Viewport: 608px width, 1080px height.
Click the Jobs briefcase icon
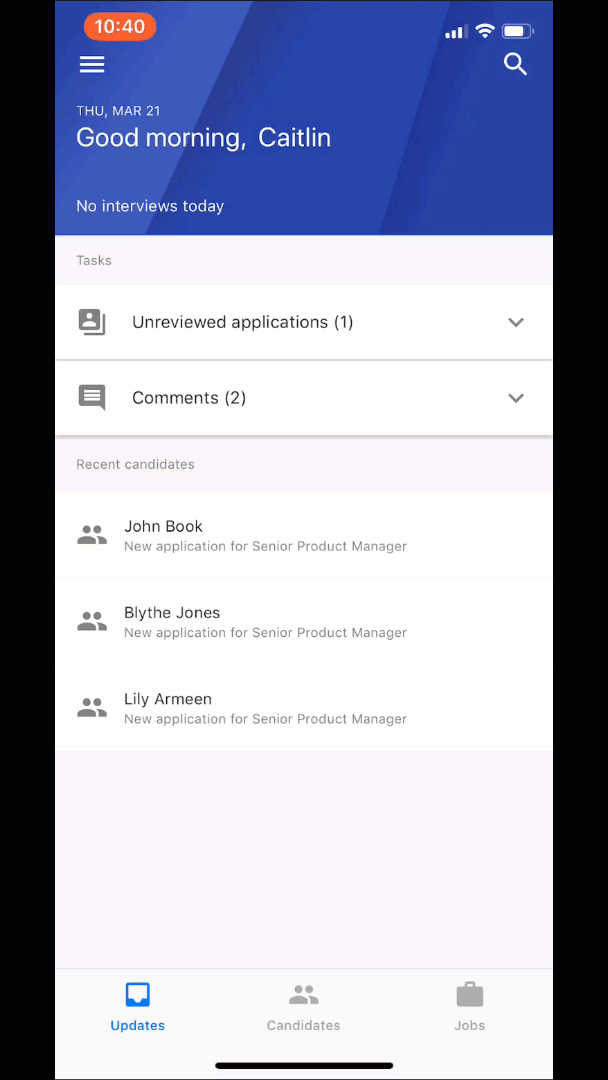pyautogui.click(x=470, y=995)
